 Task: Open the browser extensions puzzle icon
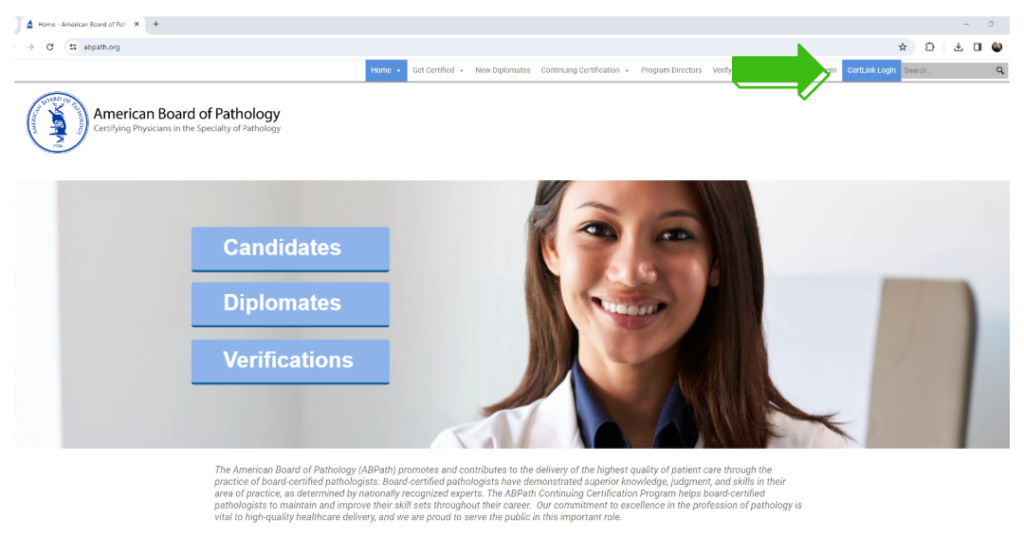(x=929, y=47)
